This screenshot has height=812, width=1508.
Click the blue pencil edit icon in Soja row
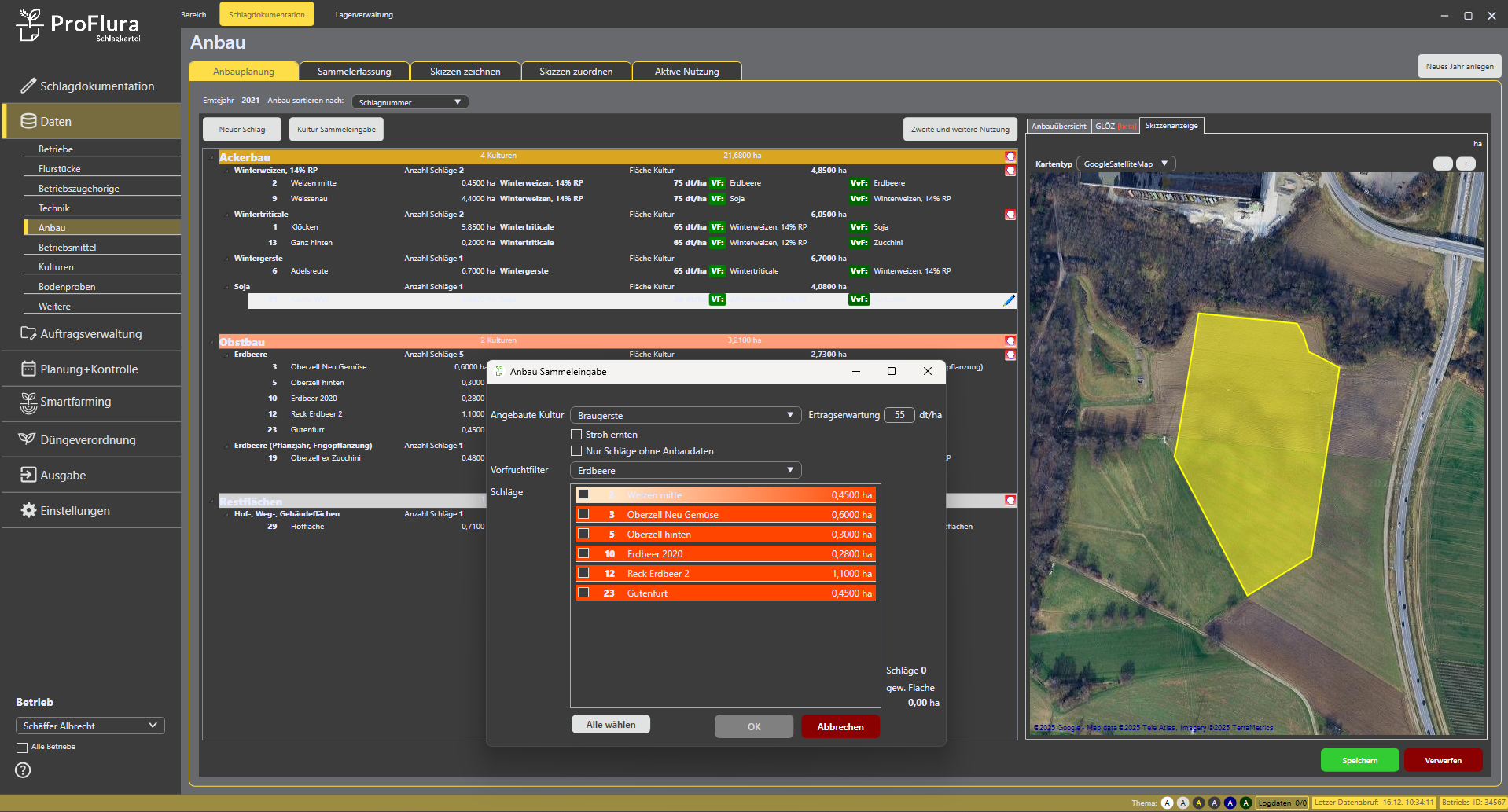pos(1009,300)
